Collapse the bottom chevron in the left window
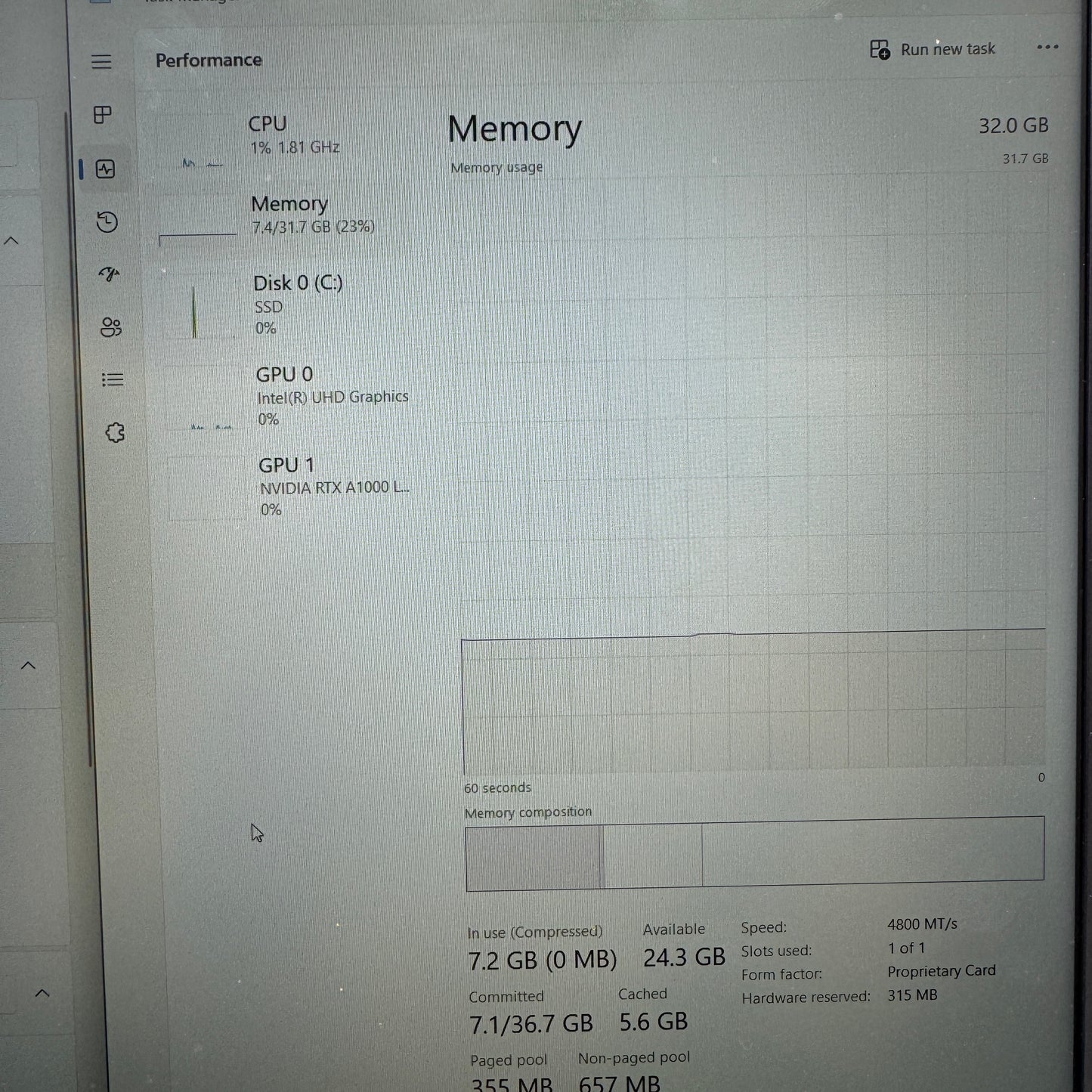Image resolution: width=1092 pixels, height=1092 pixels. (42, 993)
